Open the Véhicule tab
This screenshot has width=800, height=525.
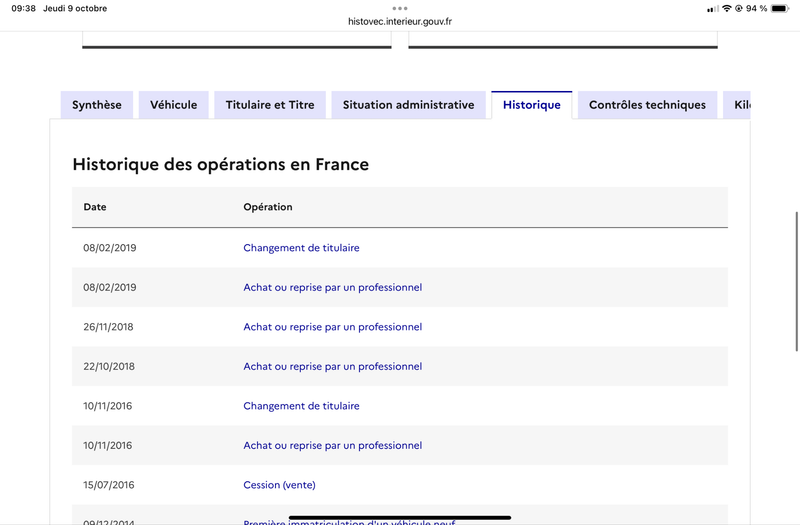coord(174,105)
